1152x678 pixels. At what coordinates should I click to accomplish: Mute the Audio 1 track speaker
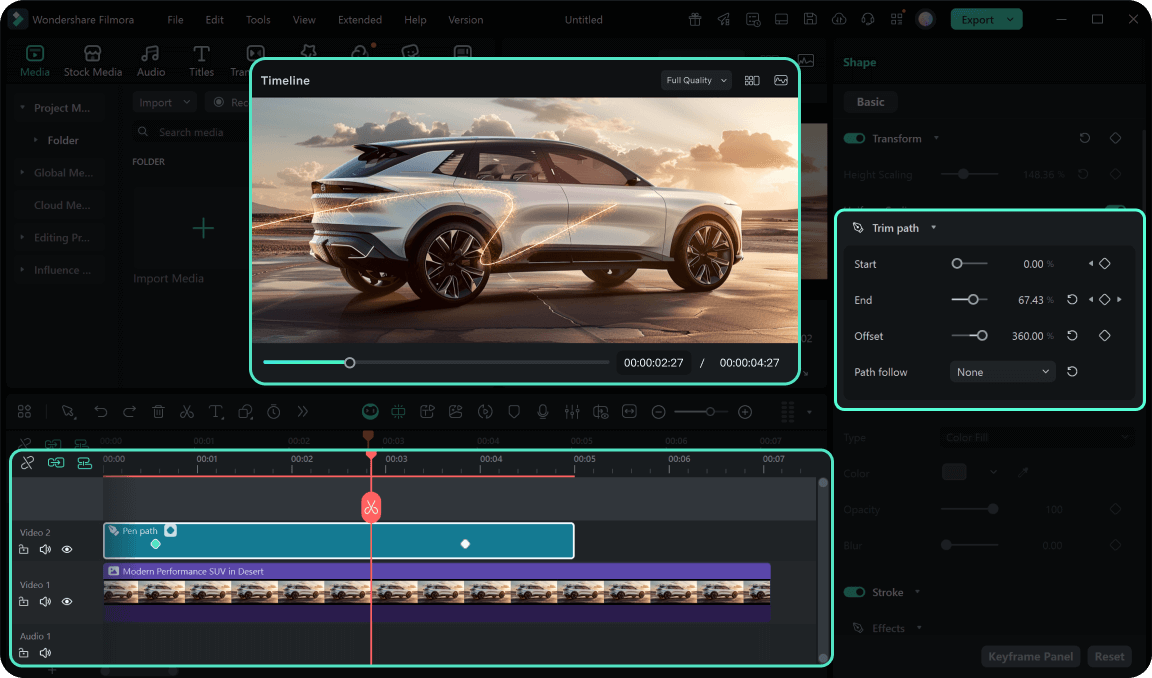click(x=46, y=653)
